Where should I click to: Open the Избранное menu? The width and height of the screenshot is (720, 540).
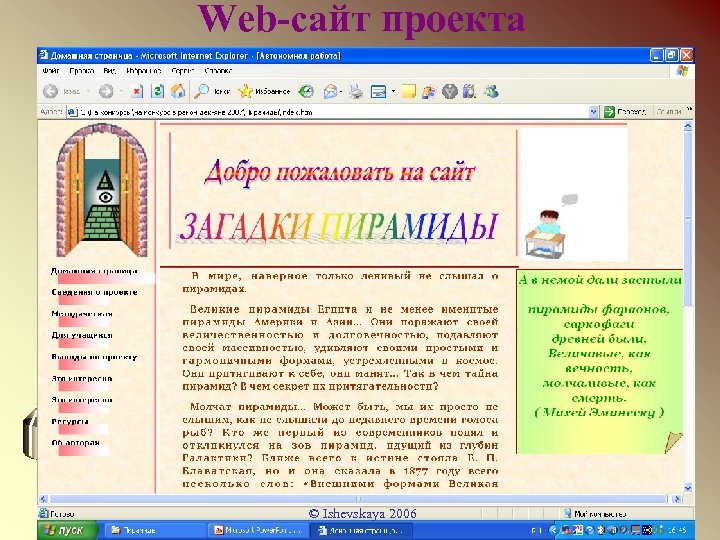(x=144, y=71)
